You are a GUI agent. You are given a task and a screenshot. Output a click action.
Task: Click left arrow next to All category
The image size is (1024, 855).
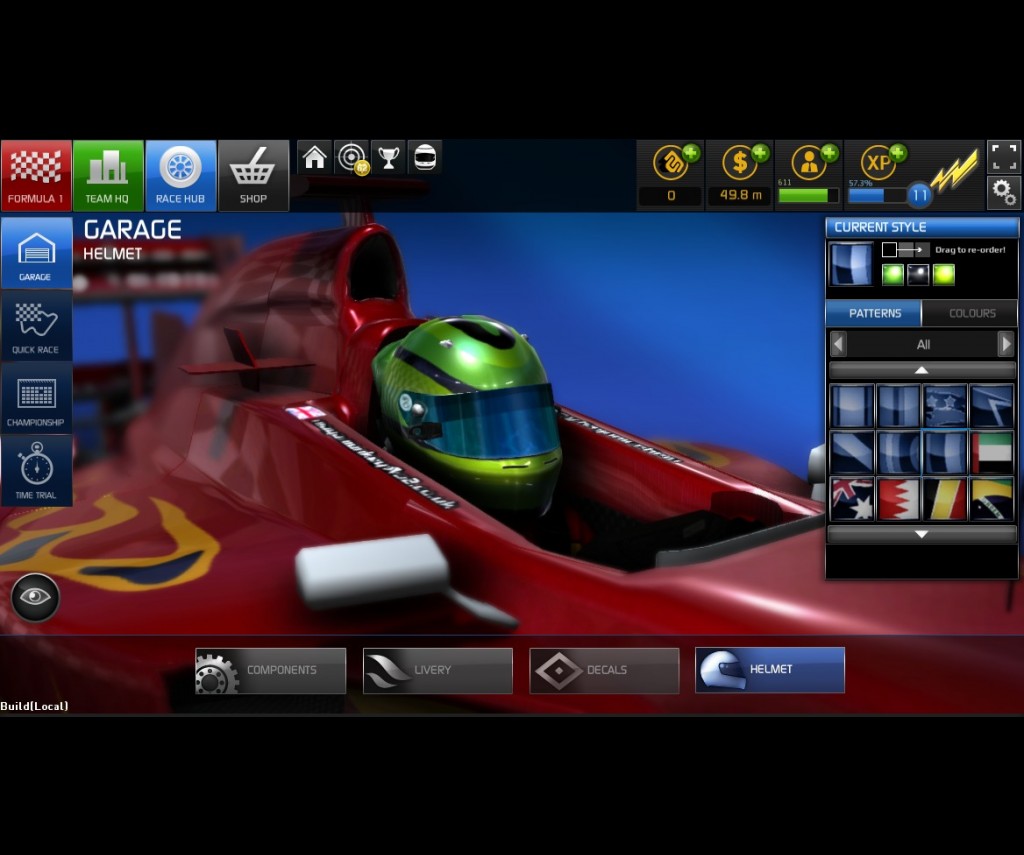(838, 344)
